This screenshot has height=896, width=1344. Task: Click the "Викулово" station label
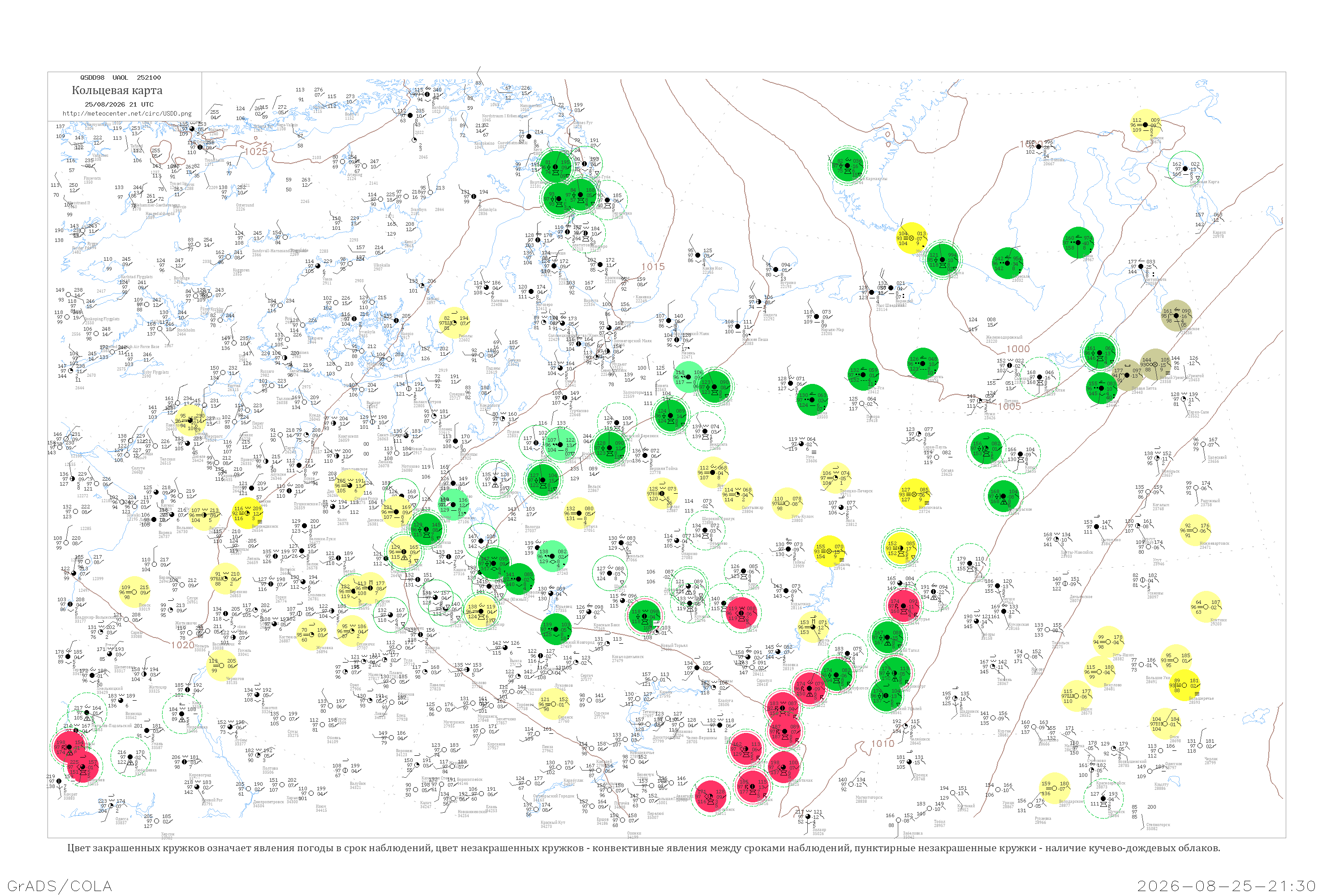(1112, 685)
